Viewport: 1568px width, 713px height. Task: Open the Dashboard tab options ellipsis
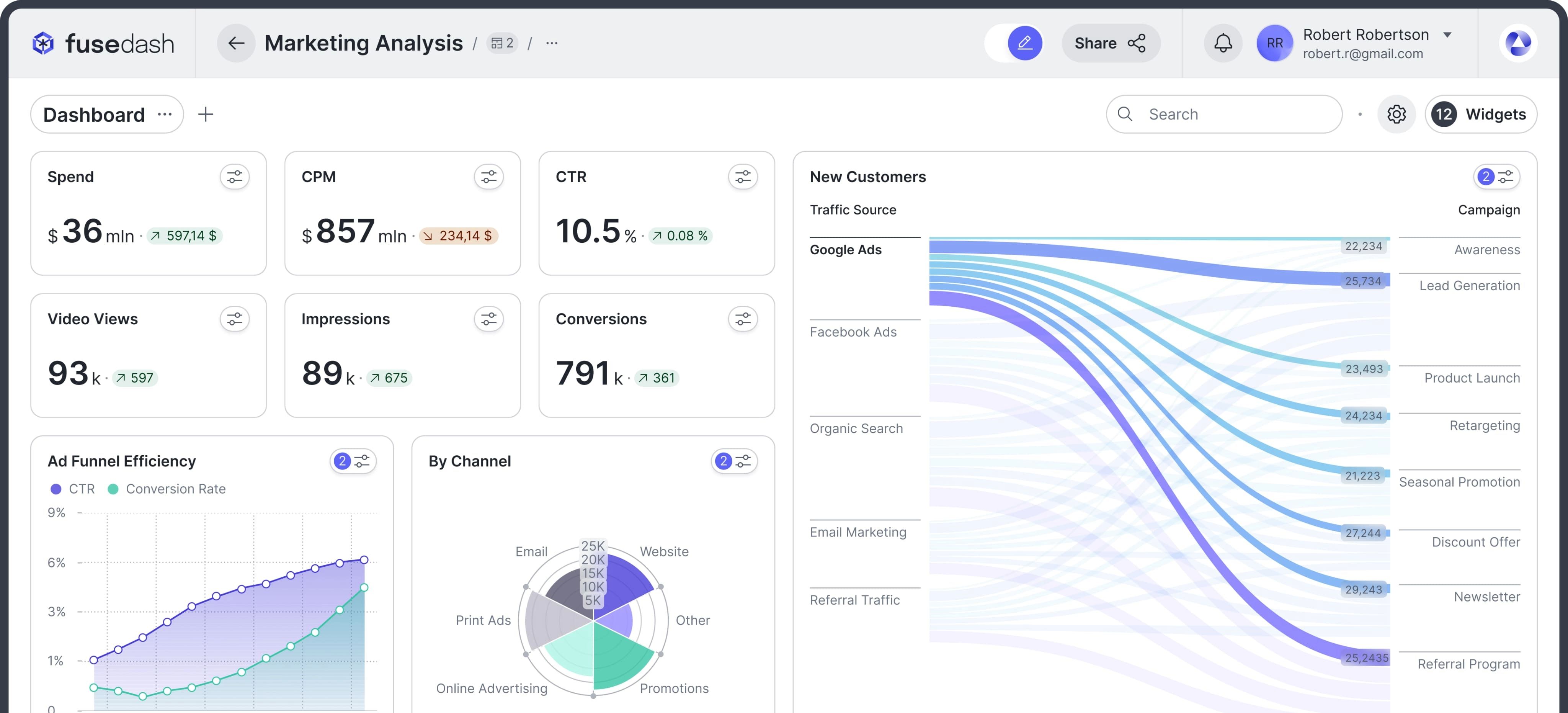(164, 114)
